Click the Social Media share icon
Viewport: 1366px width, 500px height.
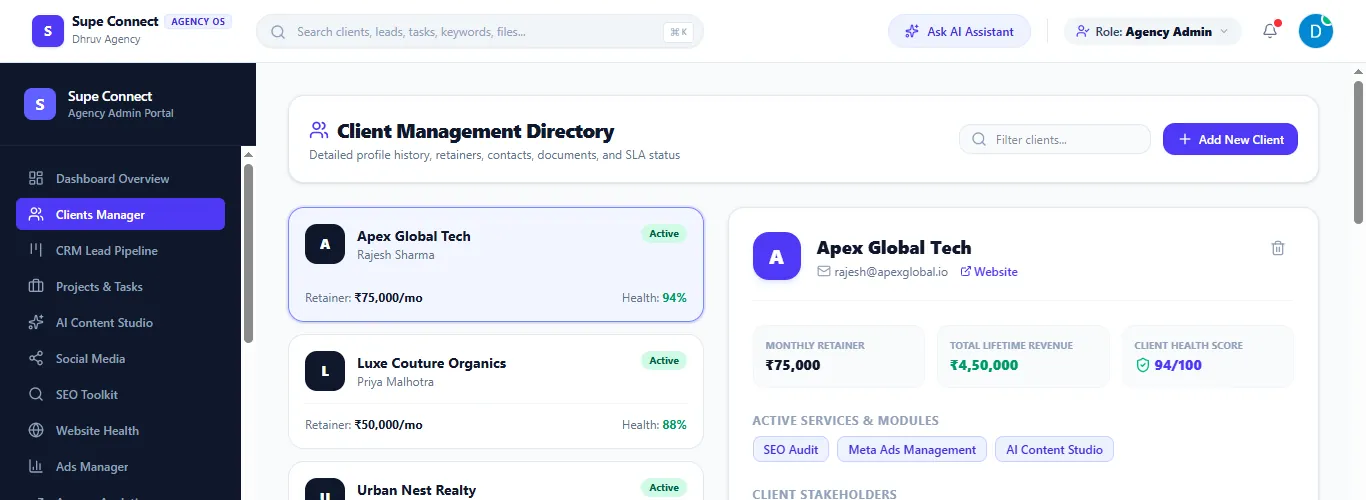pos(36,359)
